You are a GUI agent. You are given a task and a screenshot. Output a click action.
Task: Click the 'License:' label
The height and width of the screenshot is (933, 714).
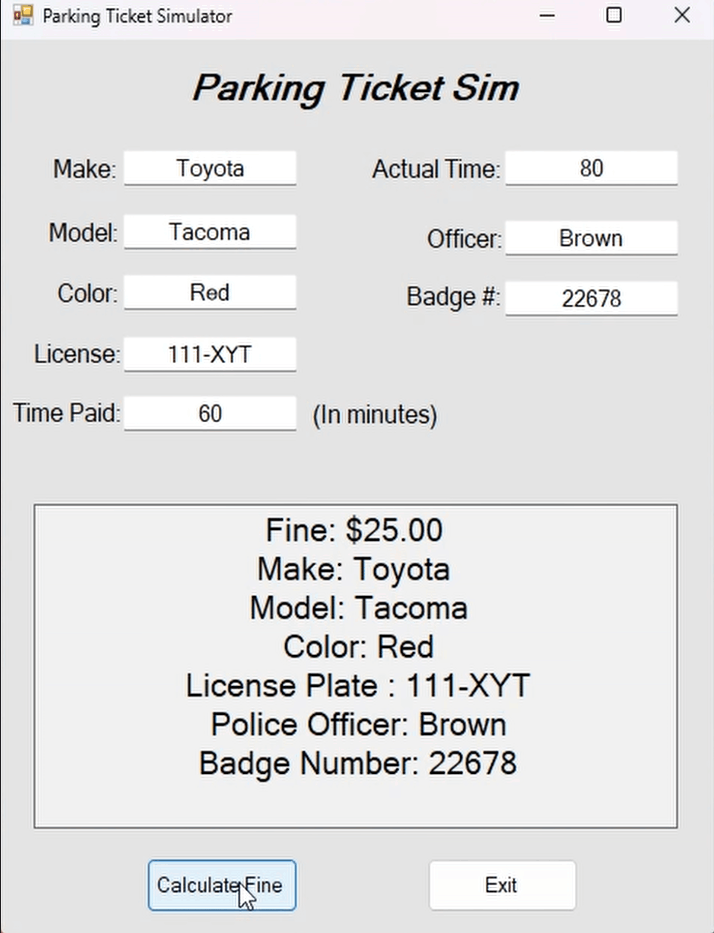[x=77, y=354]
